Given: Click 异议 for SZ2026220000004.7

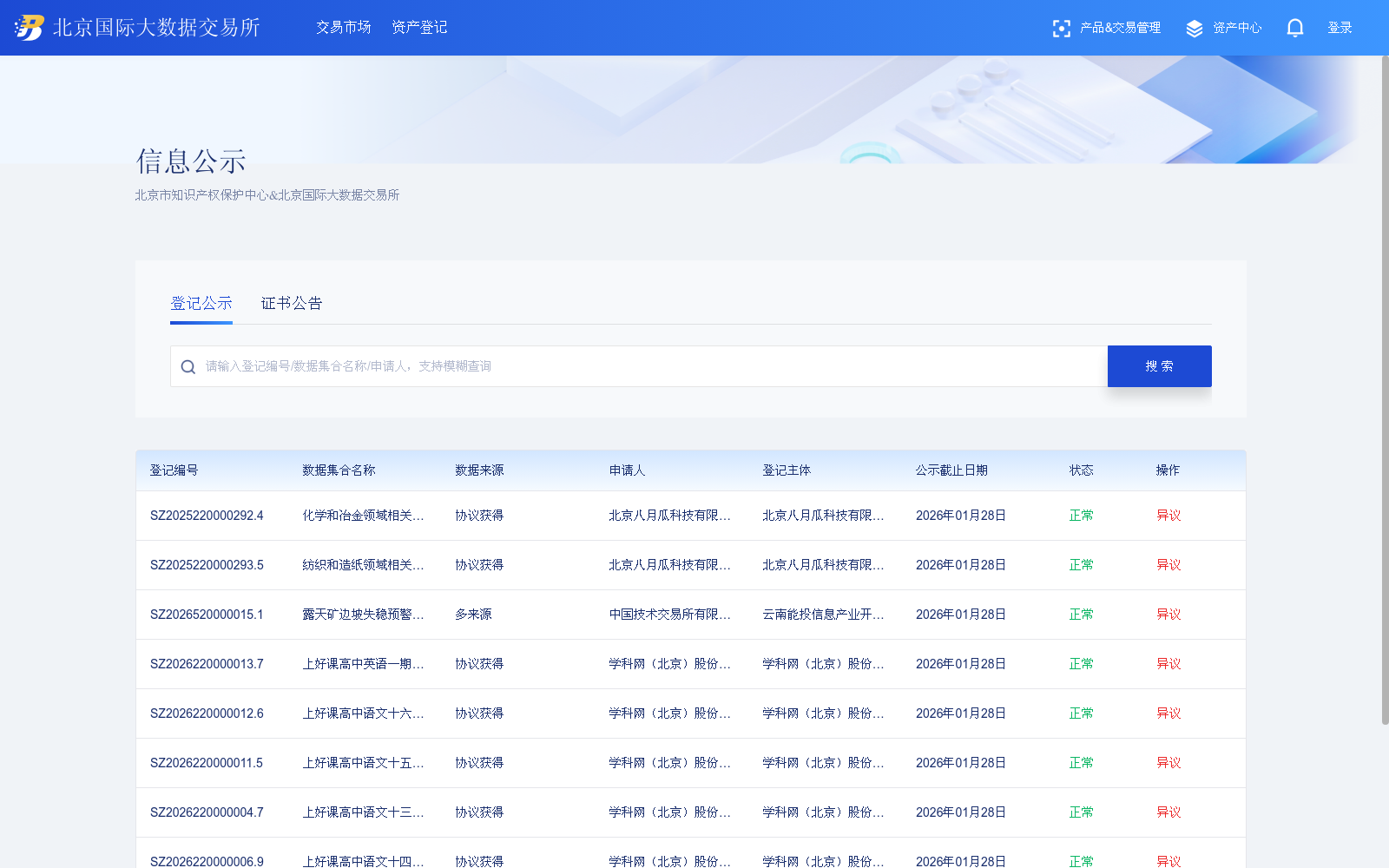Looking at the screenshot, I should tap(1168, 812).
